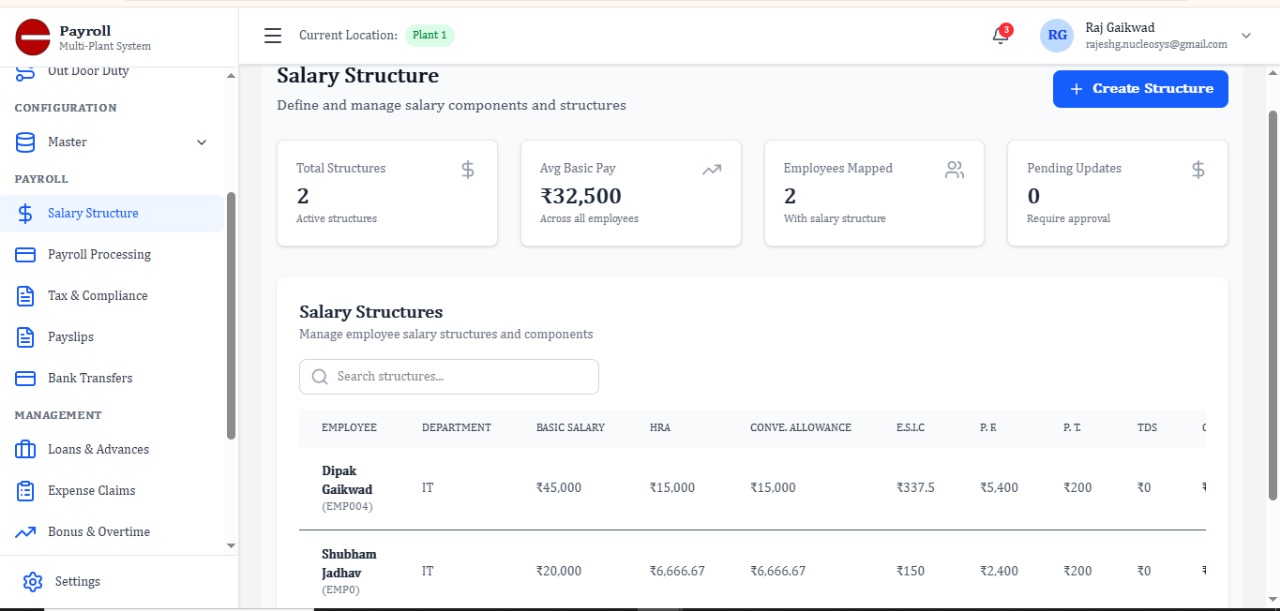1280x611 pixels.
Task: Click the Expense Claims clipboard icon
Action: (x=26, y=491)
